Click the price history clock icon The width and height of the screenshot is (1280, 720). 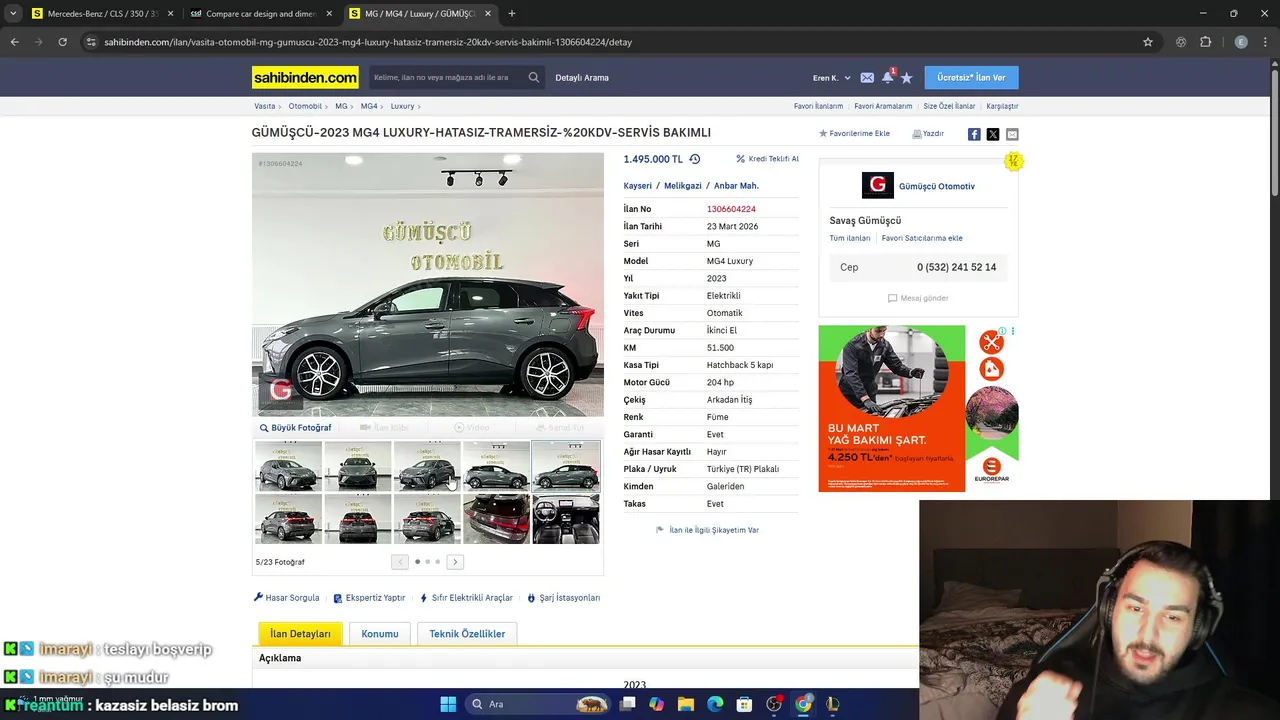[x=695, y=159]
